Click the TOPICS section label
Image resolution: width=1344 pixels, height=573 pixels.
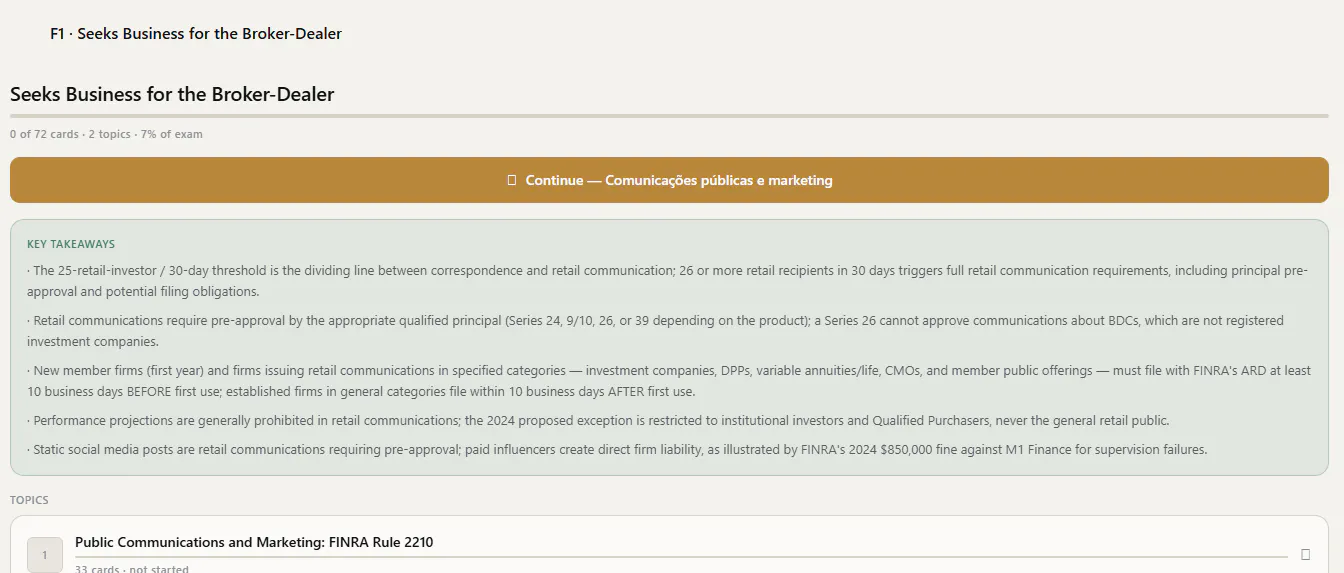29,500
